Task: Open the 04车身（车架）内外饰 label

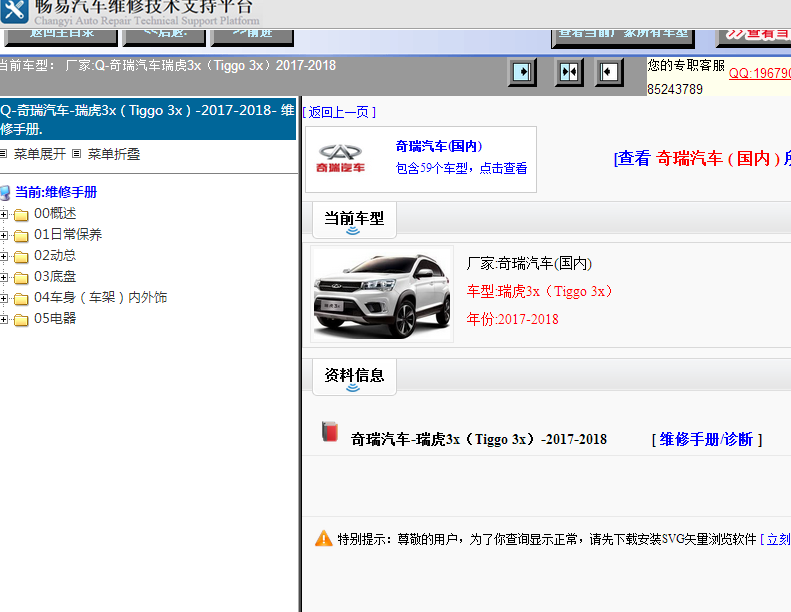Action: 100,297
